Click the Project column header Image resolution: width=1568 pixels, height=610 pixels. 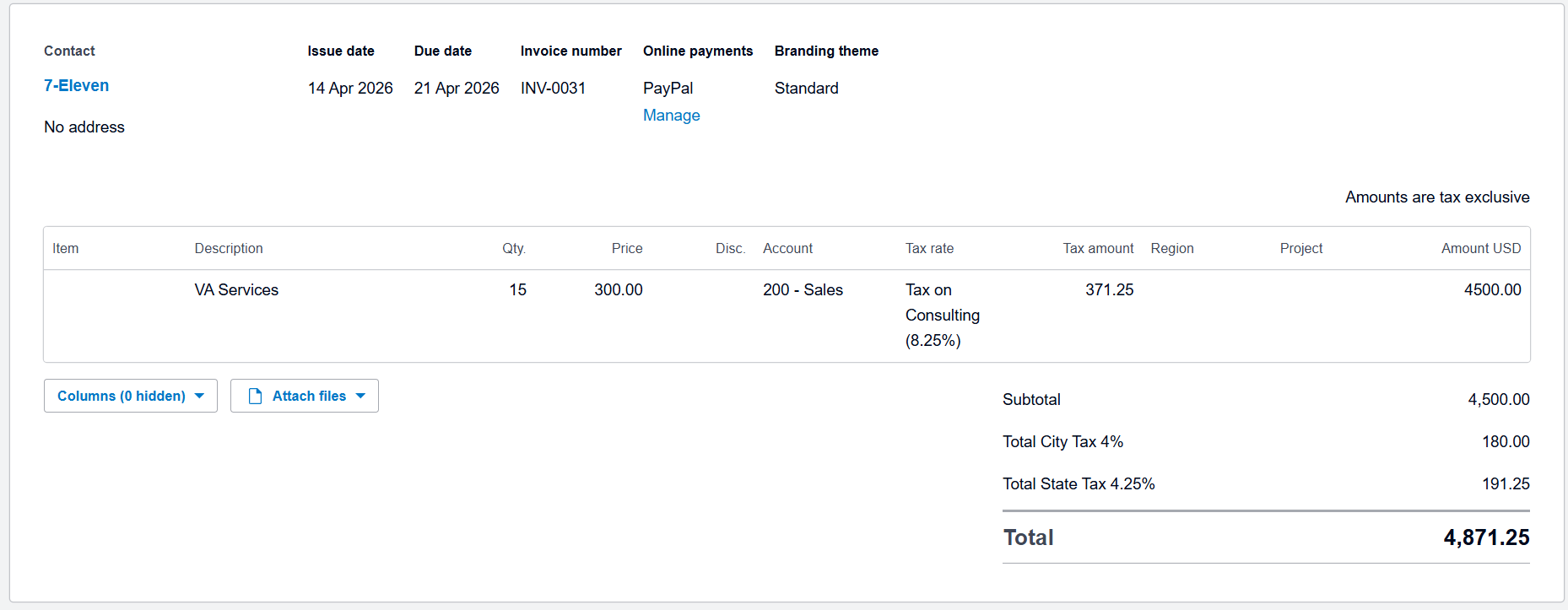click(1300, 248)
